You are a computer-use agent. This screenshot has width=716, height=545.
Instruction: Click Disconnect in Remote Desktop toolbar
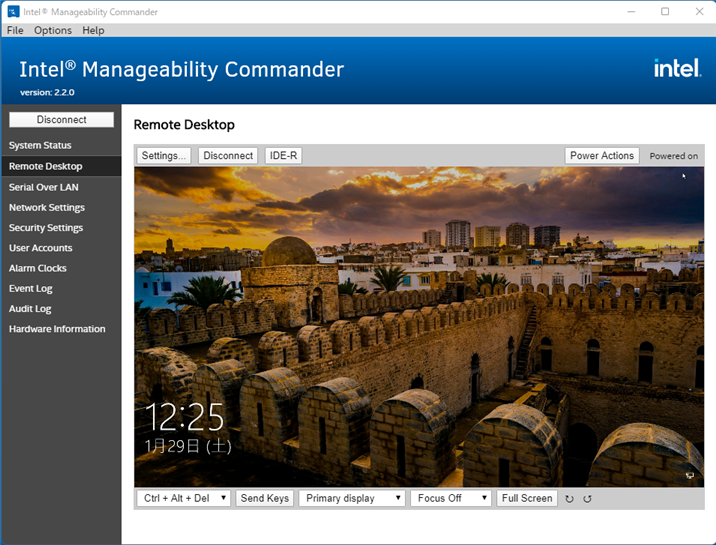(228, 156)
